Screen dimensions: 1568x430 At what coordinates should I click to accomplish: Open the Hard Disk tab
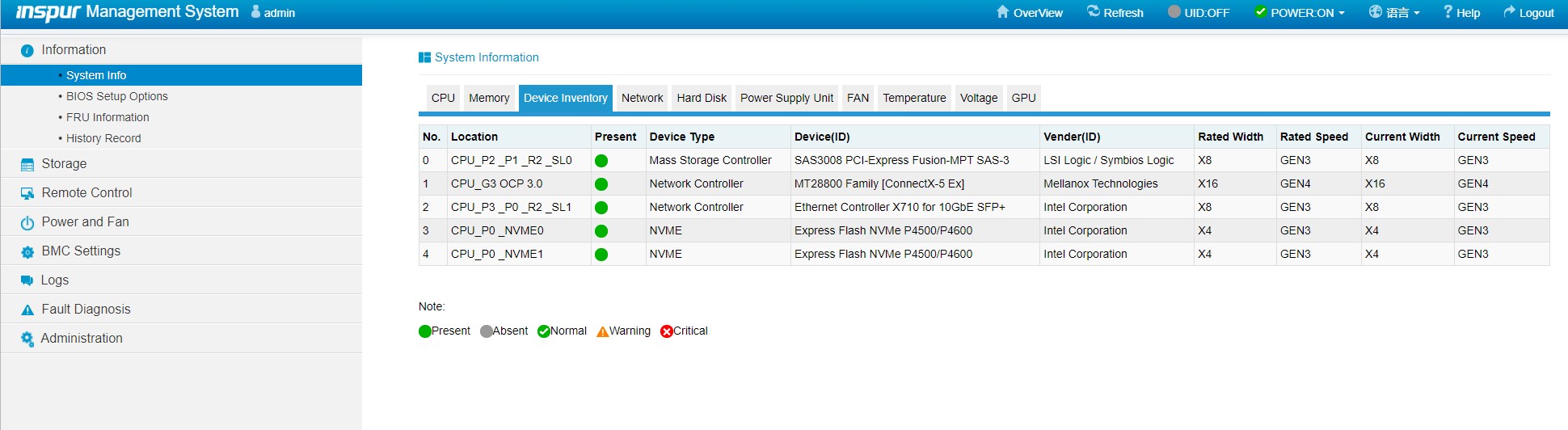[702, 98]
